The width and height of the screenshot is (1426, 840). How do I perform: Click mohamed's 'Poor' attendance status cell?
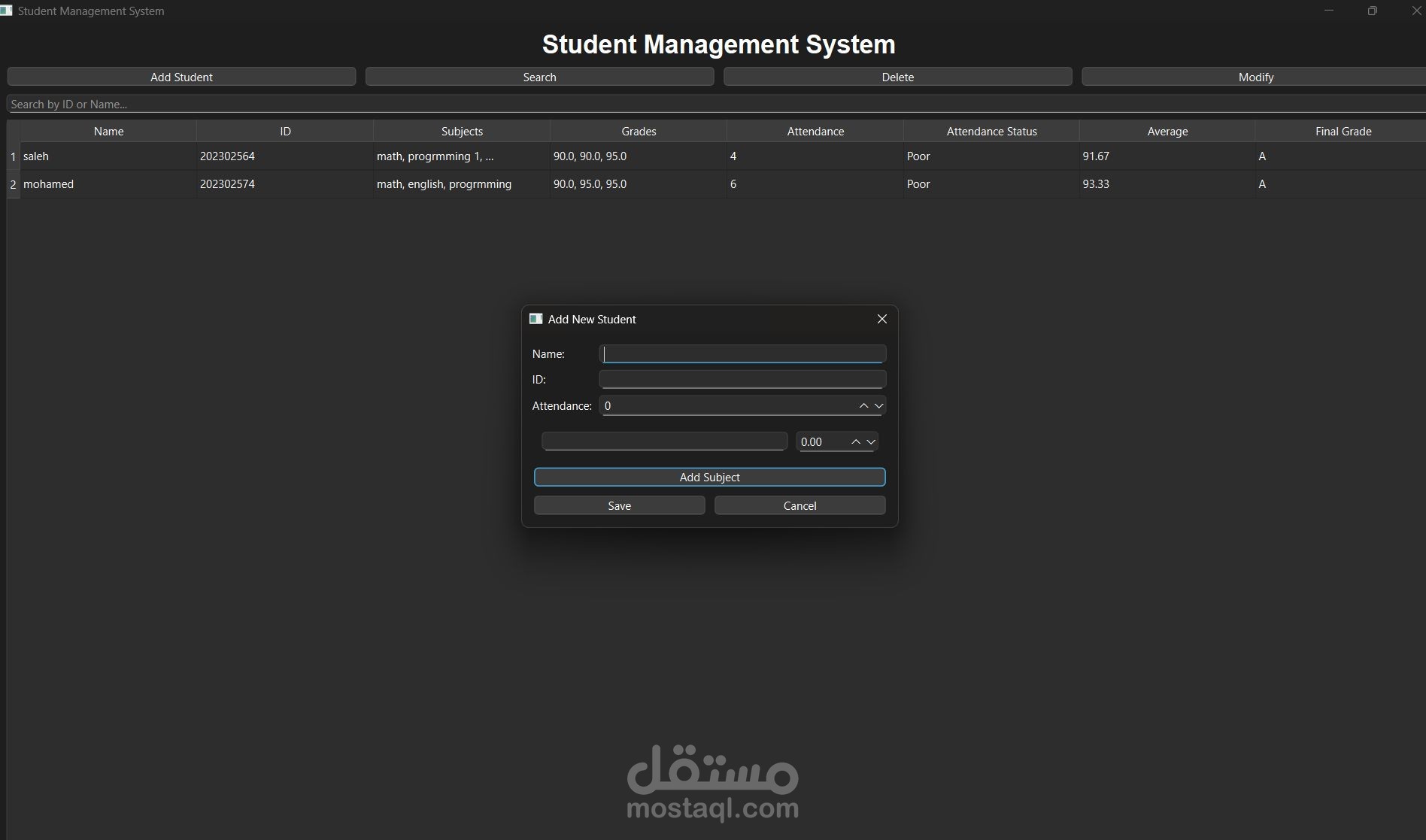(991, 184)
